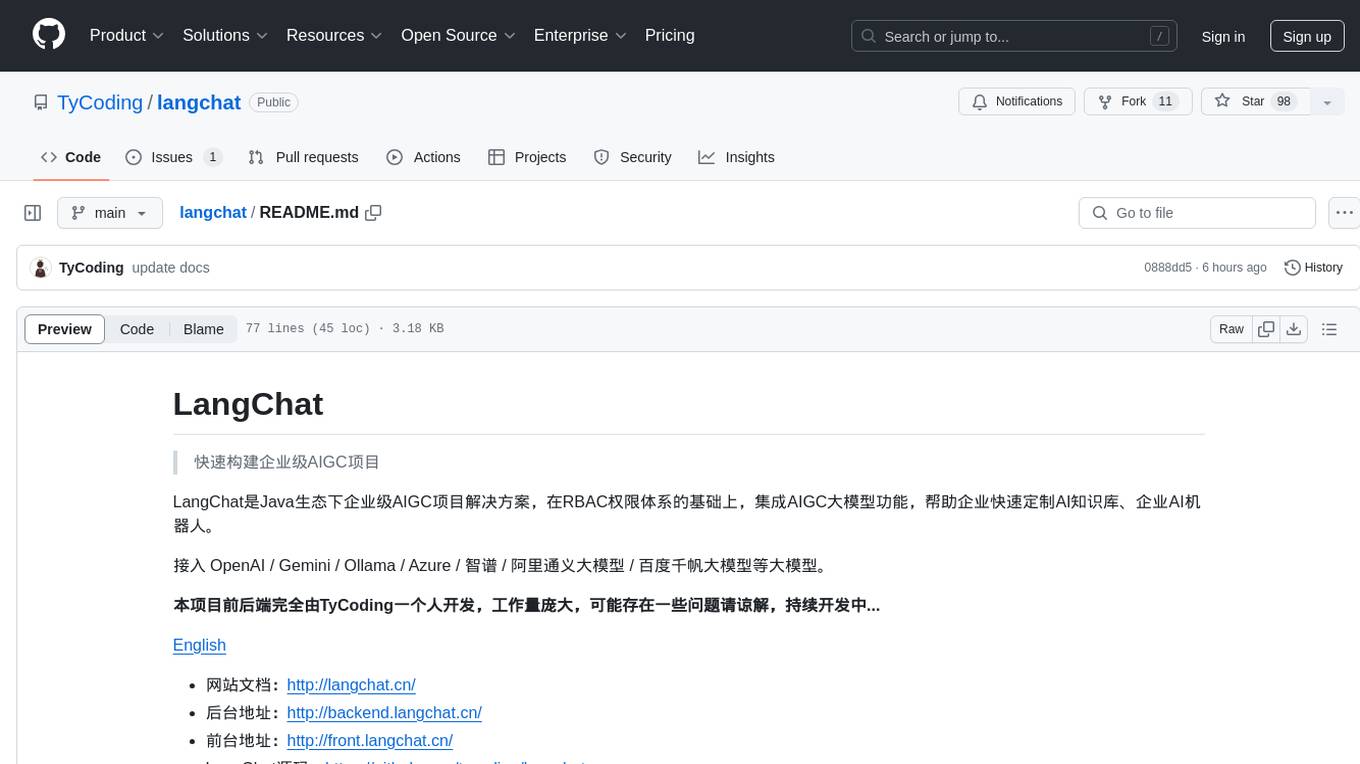
Task: Switch to the Issues tab
Action: click(173, 157)
